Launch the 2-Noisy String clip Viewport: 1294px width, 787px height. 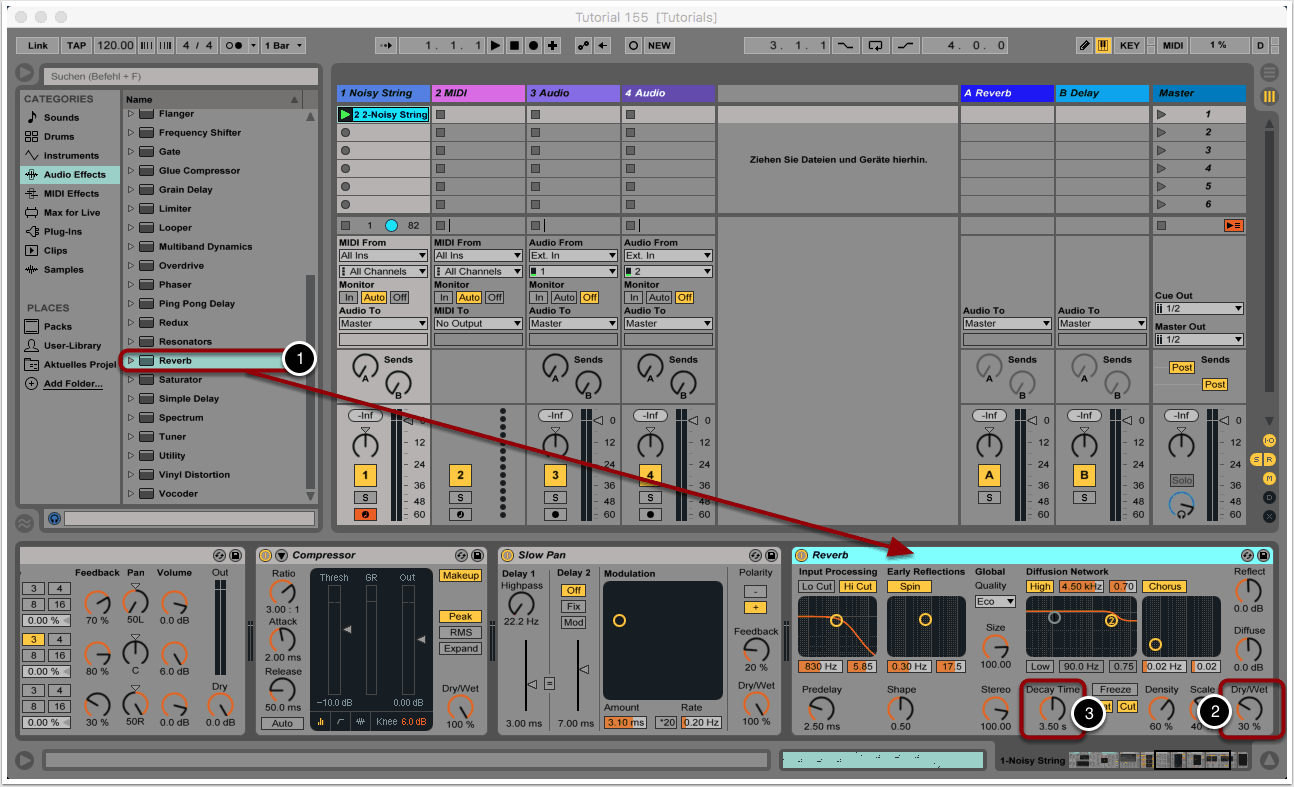pyautogui.click(x=346, y=115)
